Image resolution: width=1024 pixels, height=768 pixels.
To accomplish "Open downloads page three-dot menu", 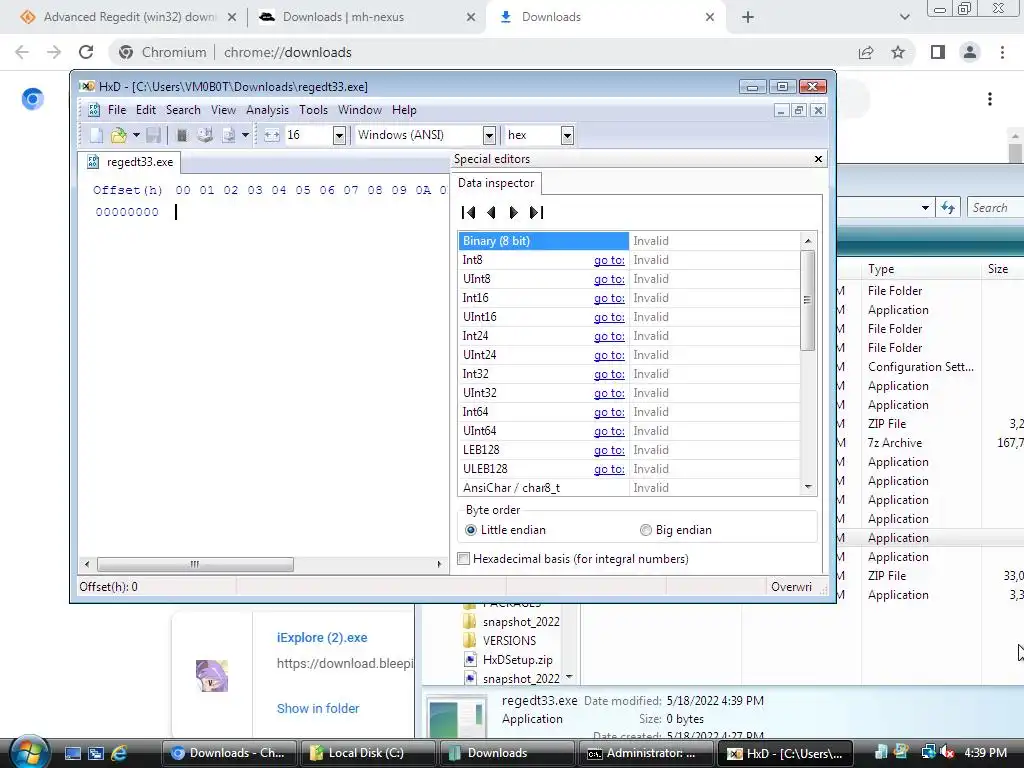I will pyautogui.click(x=990, y=99).
